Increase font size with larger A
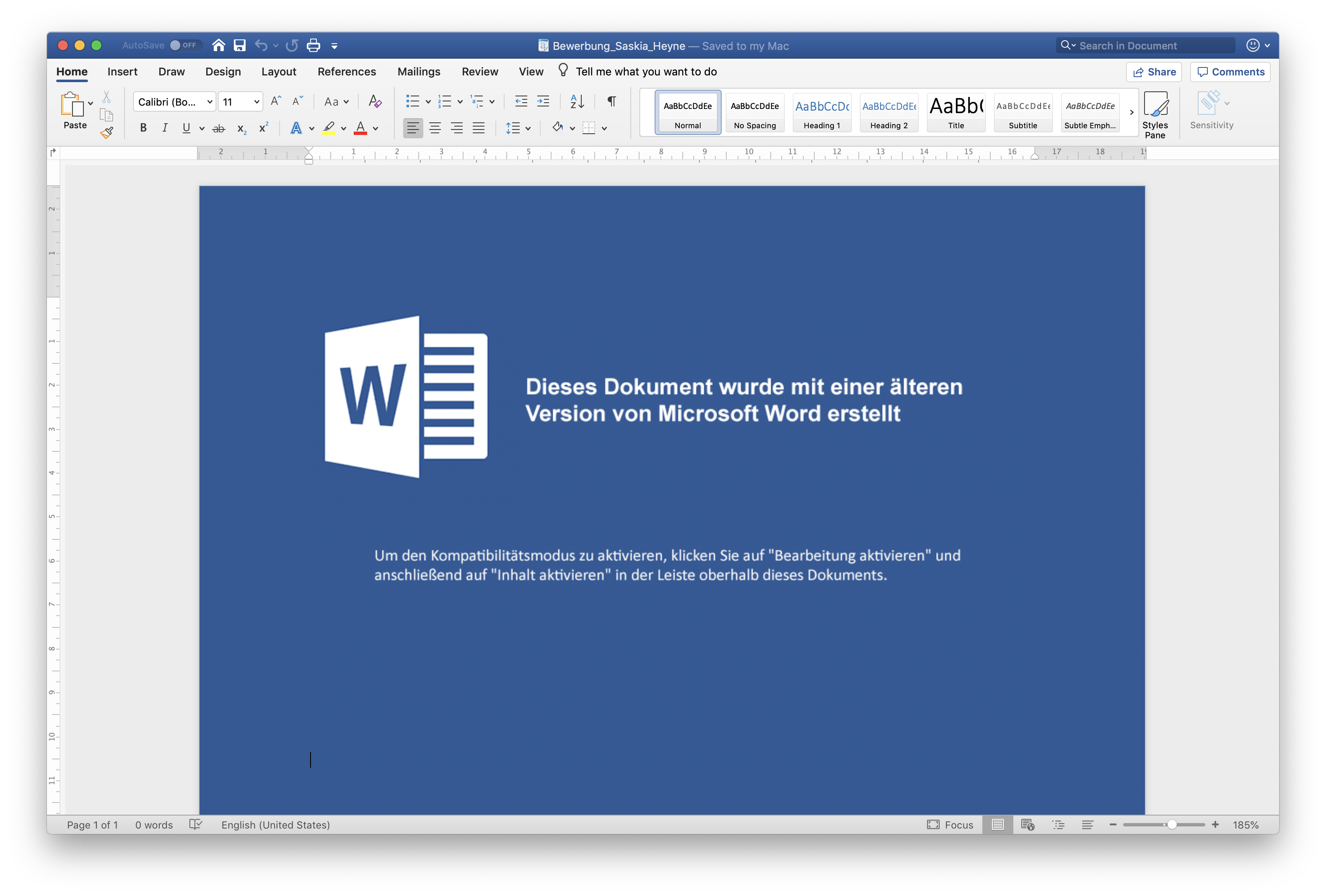 click(x=276, y=101)
